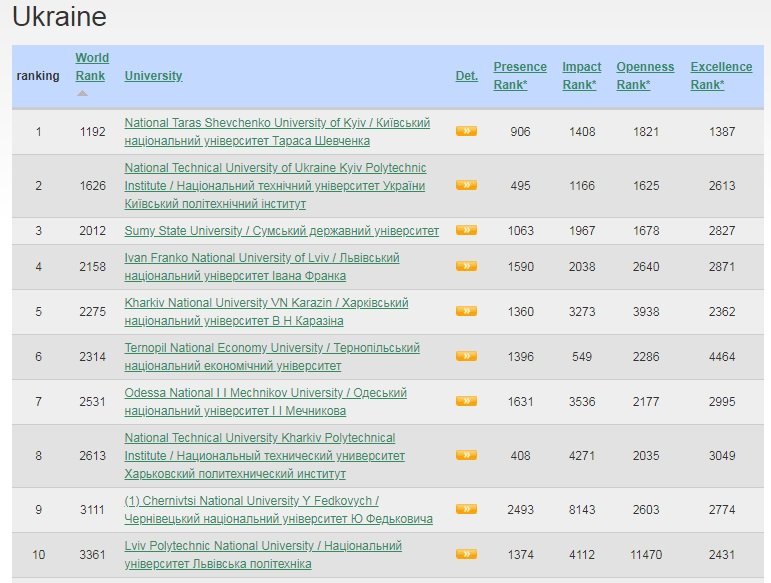
Task: Open details icon for Taras Shevchenko University
Action: coord(466,131)
